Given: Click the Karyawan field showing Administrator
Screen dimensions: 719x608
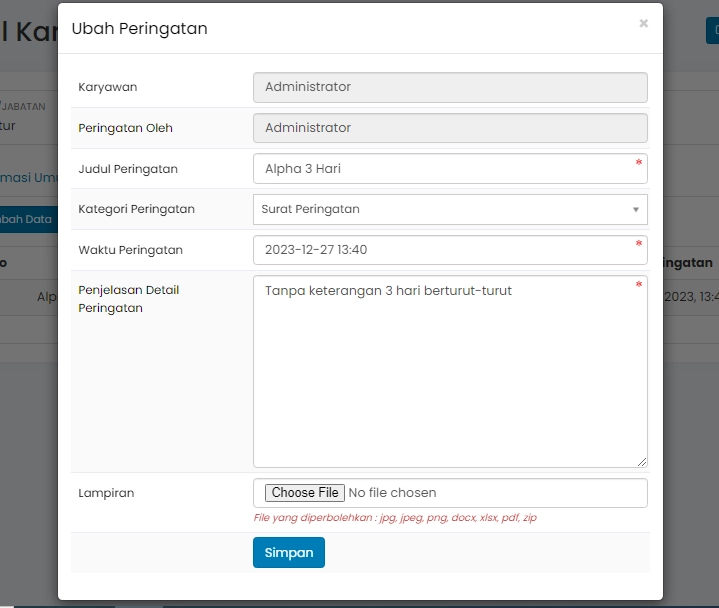Looking at the screenshot, I should tap(449, 87).
